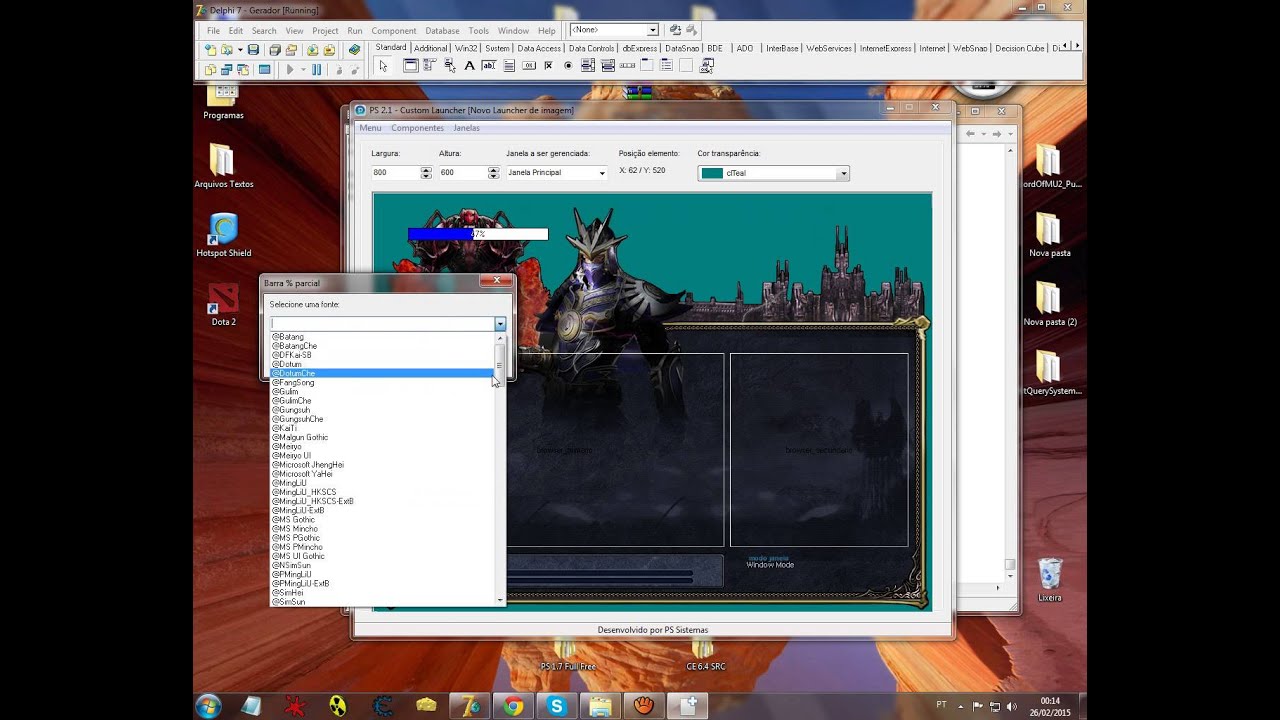This screenshot has height=720, width=1280.
Task: Choose @SimSun from the font list
Action: click(x=384, y=602)
